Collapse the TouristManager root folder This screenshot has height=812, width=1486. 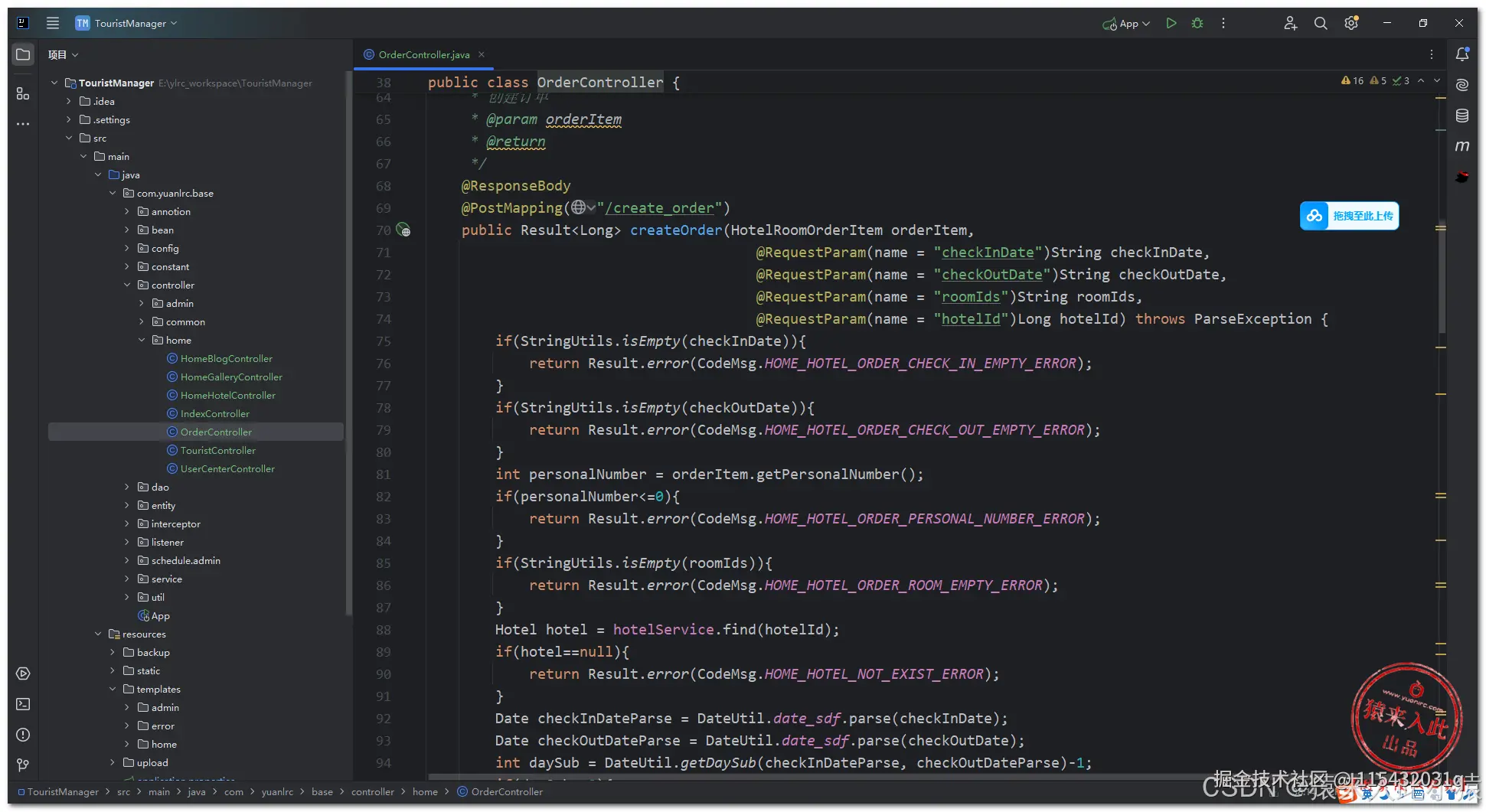click(54, 83)
